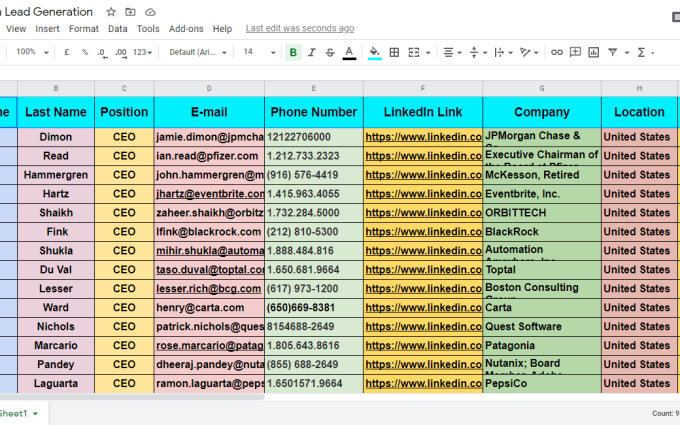Click the insert chart icon

point(593,52)
